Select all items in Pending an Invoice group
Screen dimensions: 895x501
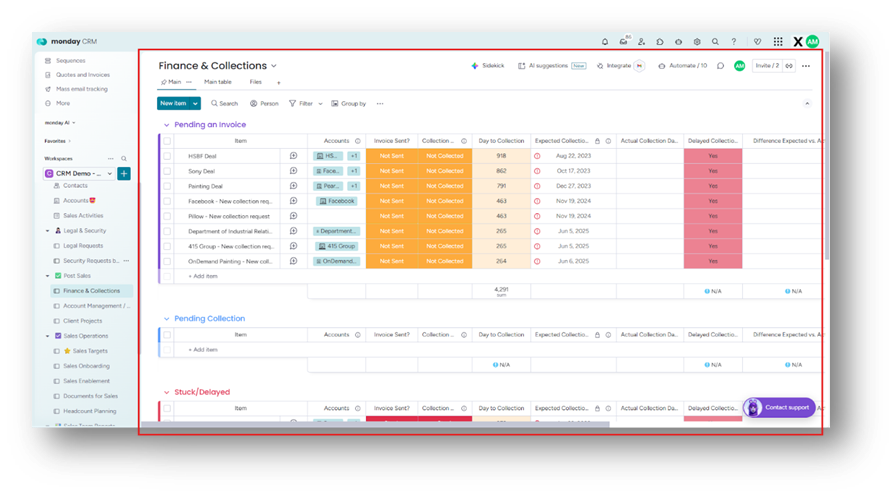pos(167,141)
